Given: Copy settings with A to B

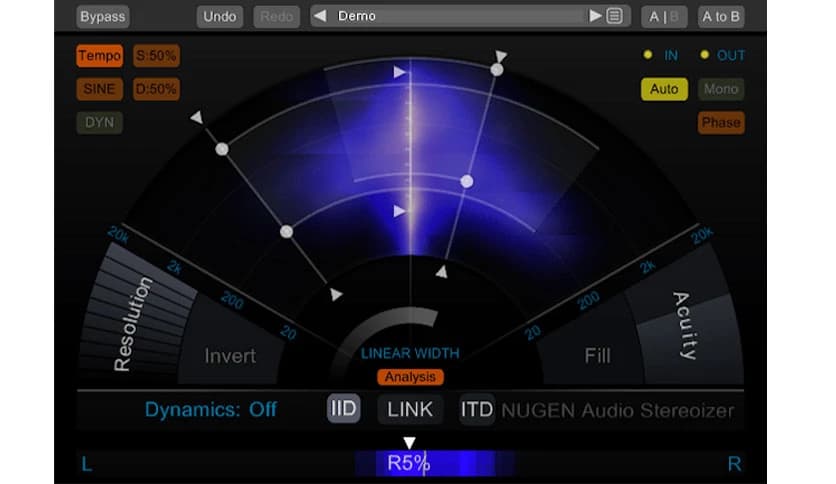Looking at the screenshot, I should coord(721,17).
